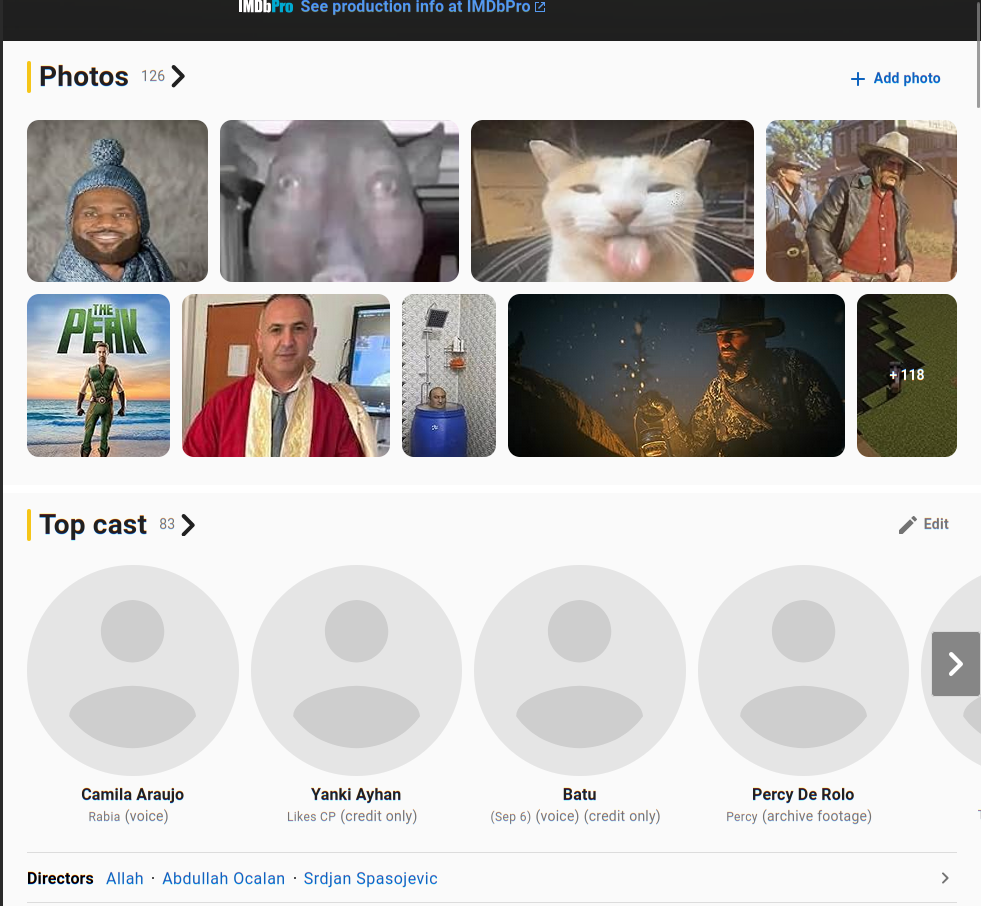
Task: Open the cowboys in western town photo
Action: pos(861,201)
